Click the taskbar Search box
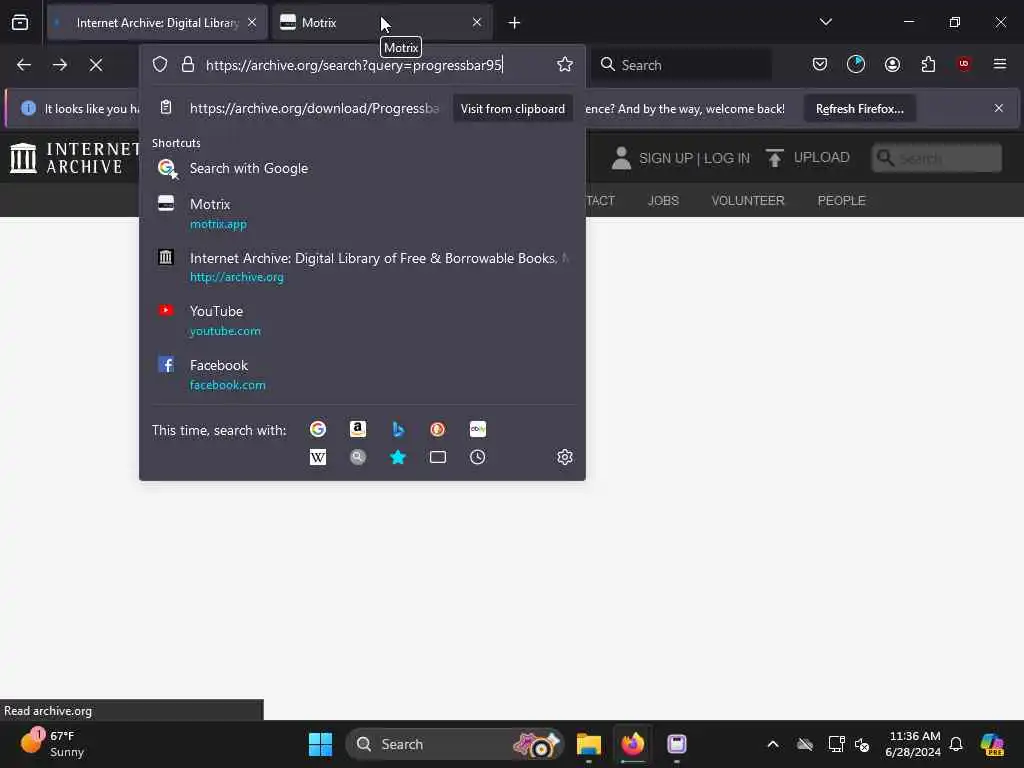1024x768 pixels. point(455,744)
